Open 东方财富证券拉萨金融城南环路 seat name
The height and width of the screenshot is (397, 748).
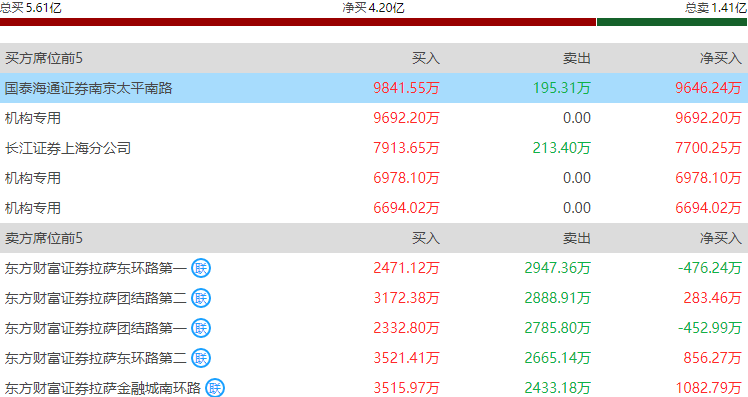click(x=103, y=388)
